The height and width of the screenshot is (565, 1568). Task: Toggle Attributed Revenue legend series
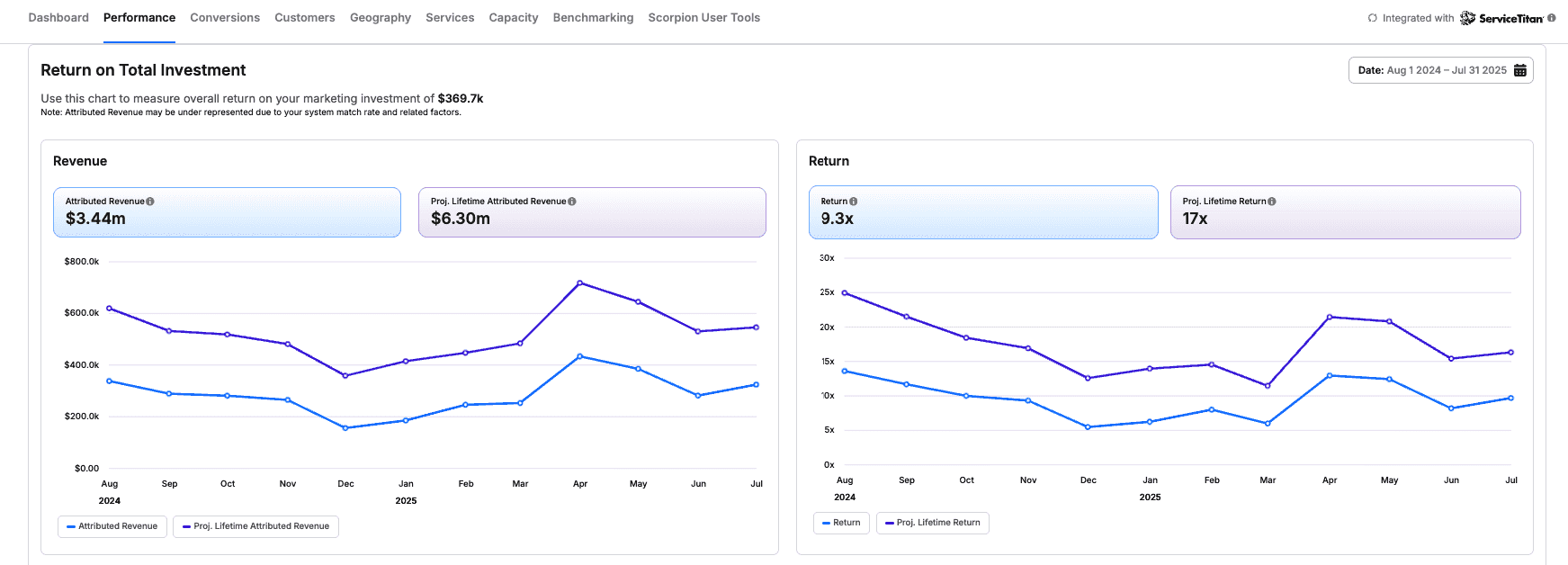112,526
